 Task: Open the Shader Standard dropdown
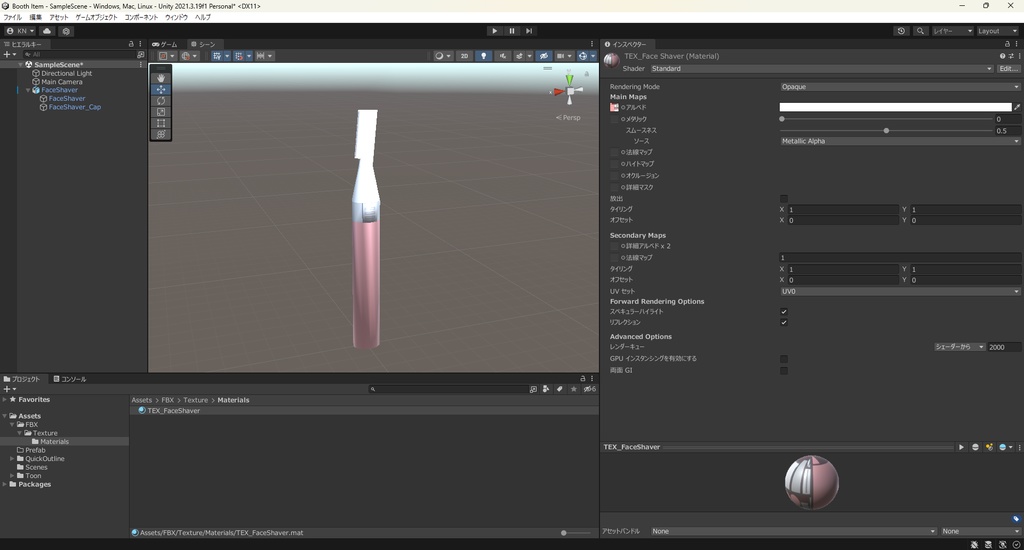click(821, 69)
